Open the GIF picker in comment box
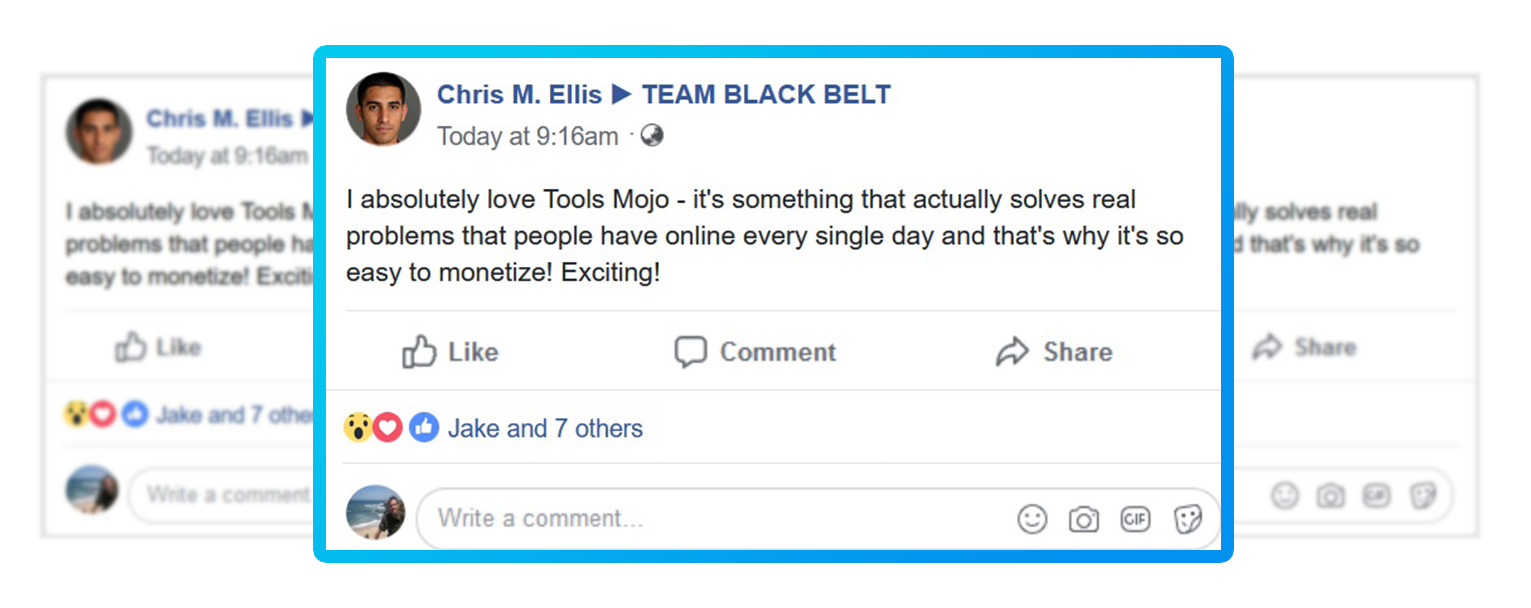Viewport: 1531px width, 608px height. 1135,519
